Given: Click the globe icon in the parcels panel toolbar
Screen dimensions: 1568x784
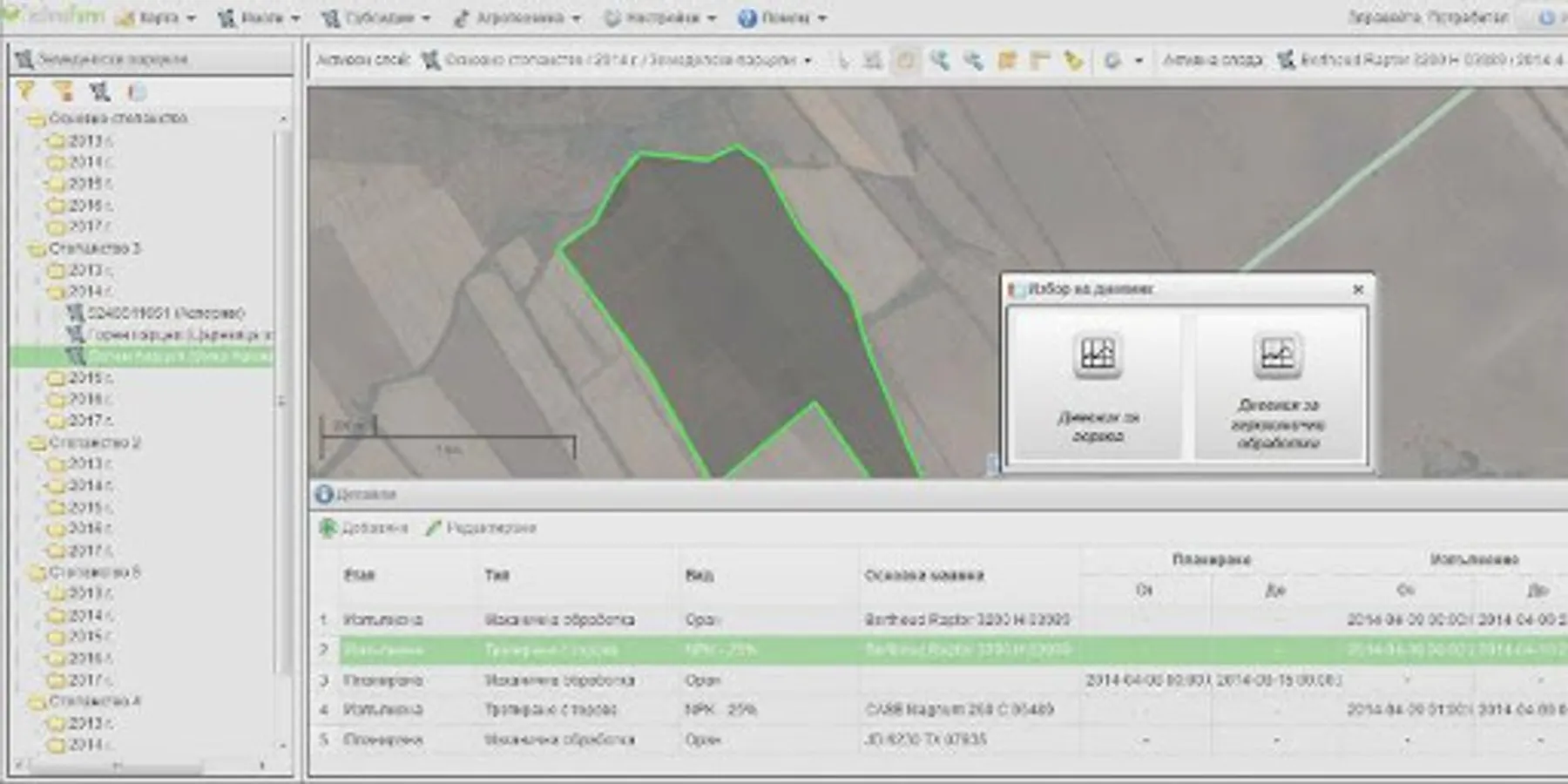Looking at the screenshot, I should tap(137, 91).
